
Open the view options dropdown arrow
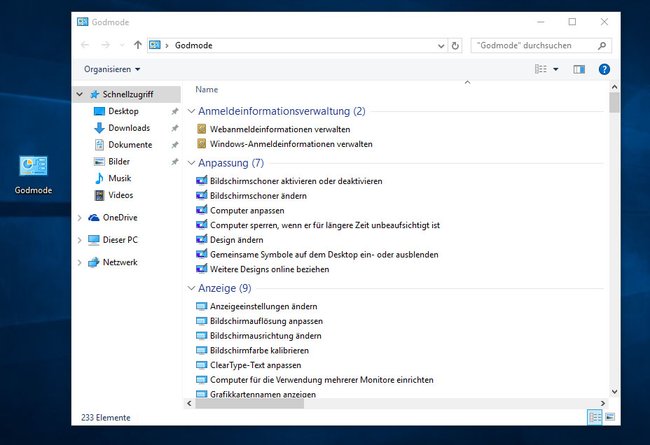pyautogui.click(x=555, y=69)
